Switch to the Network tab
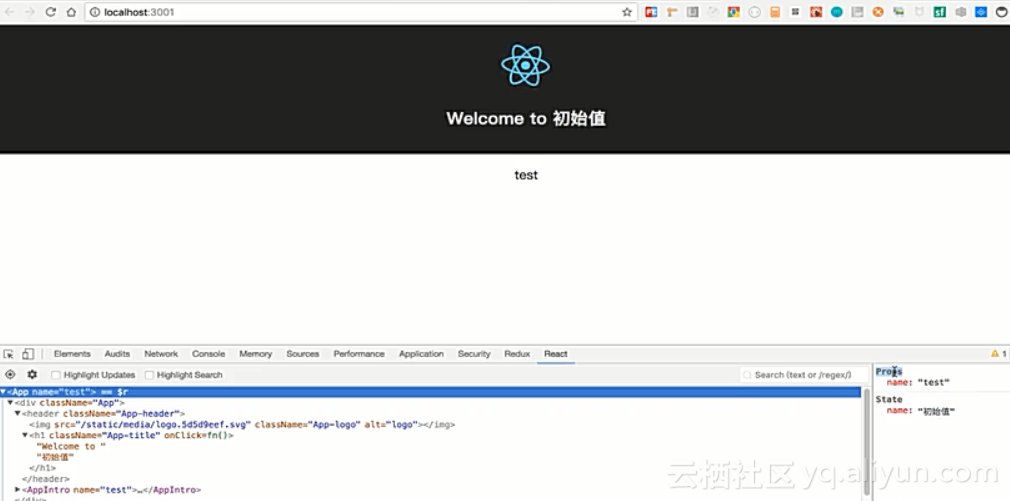The image size is (1010, 501). [161, 354]
